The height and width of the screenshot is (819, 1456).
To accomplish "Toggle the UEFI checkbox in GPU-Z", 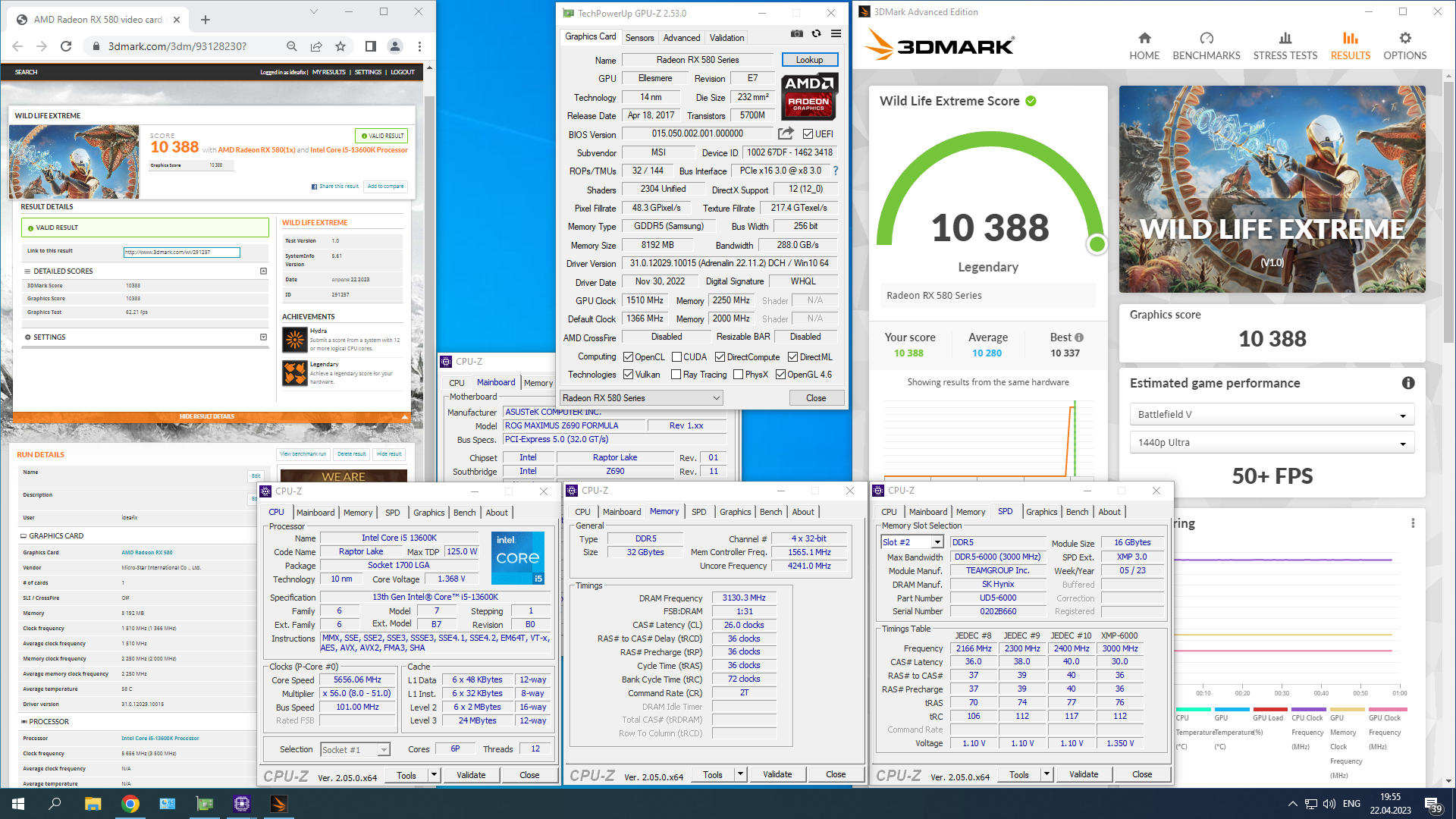I will pyautogui.click(x=808, y=134).
